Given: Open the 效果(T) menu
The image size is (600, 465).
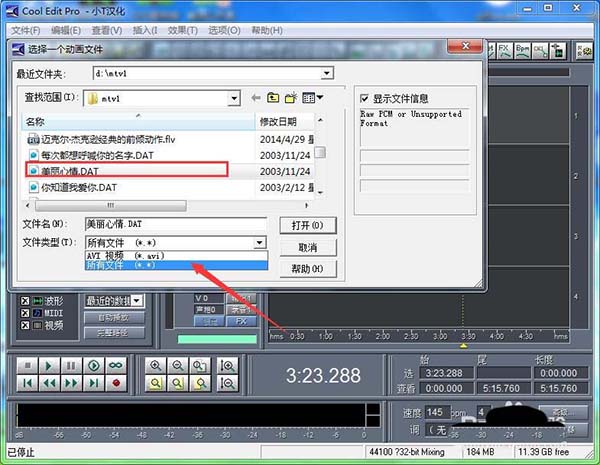Looking at the screenshot, I should pos(183,30).
